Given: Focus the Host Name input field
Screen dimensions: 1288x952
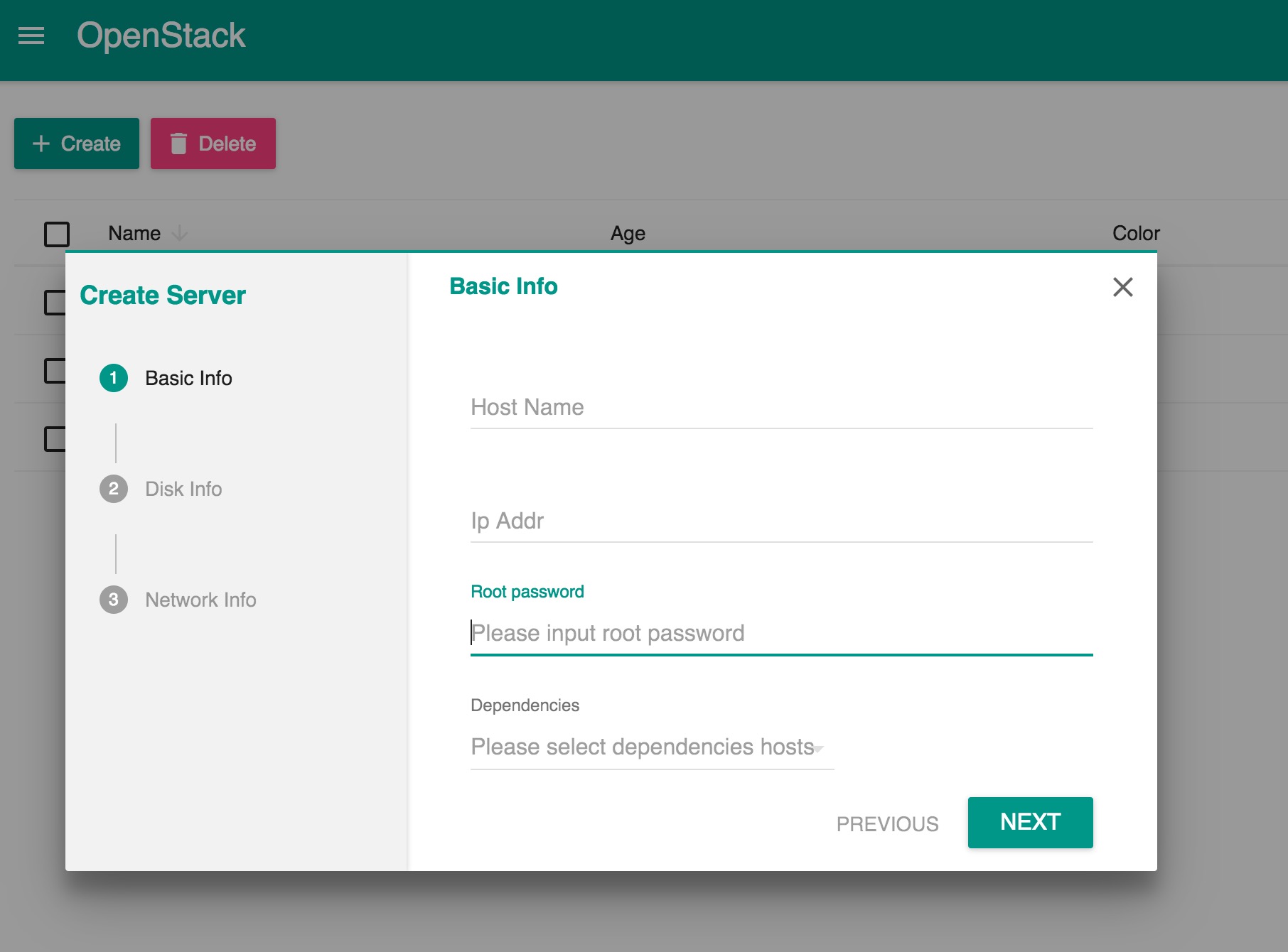Looking at the screenshot, I should point(780,408).
